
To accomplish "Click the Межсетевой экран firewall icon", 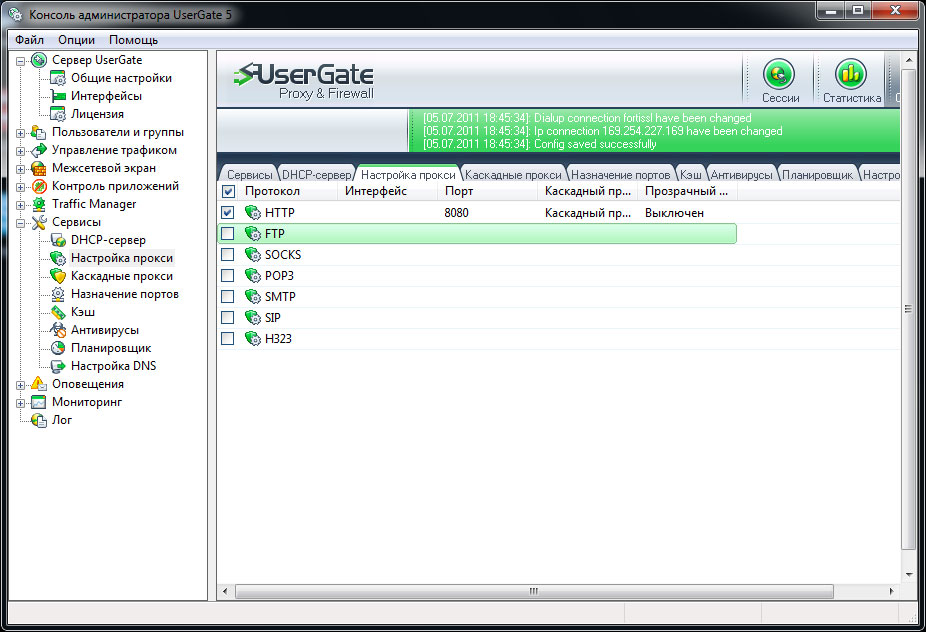I will click(x=39, y=168).
